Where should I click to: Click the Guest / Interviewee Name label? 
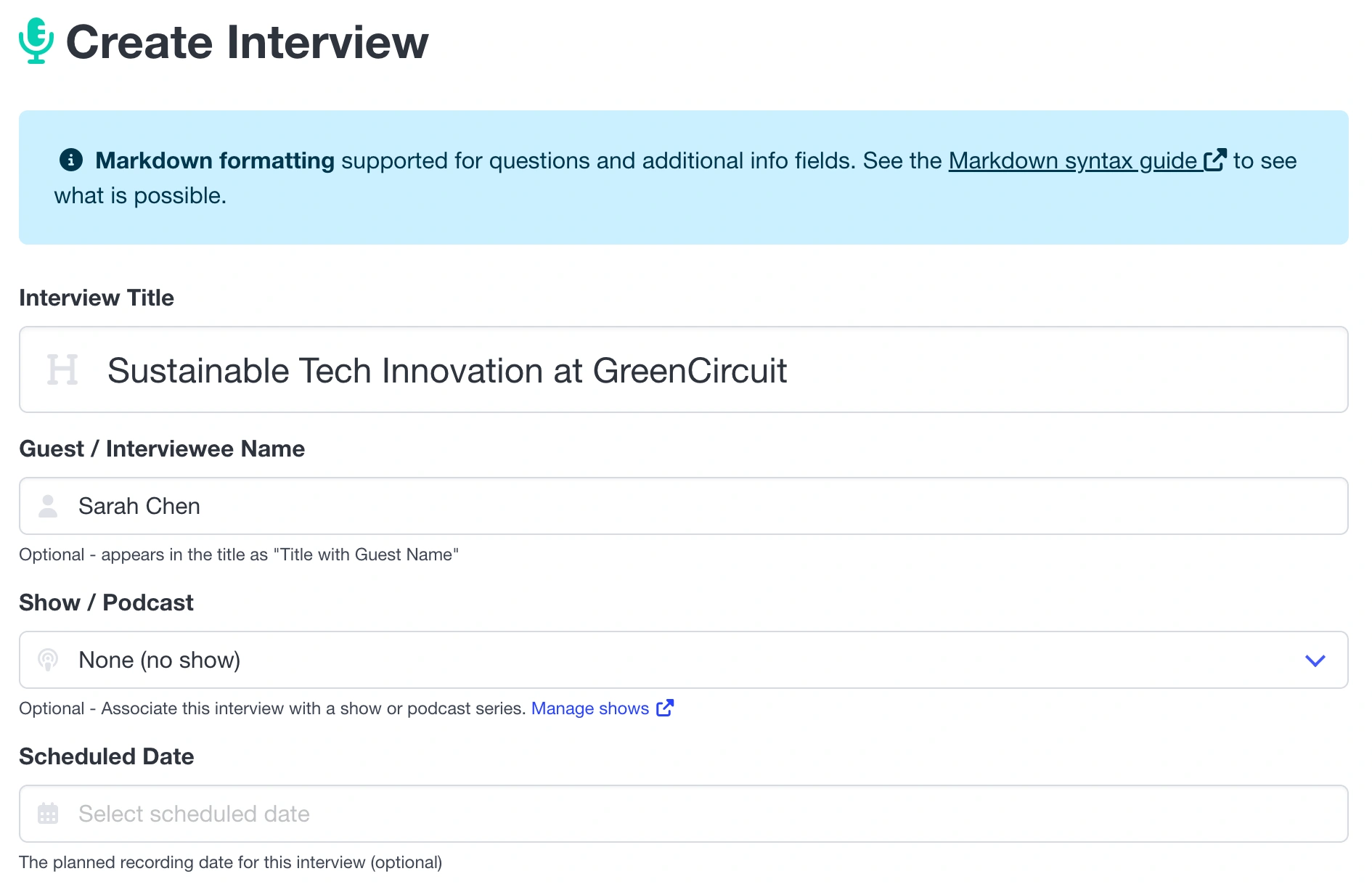[x=162, y=449]
